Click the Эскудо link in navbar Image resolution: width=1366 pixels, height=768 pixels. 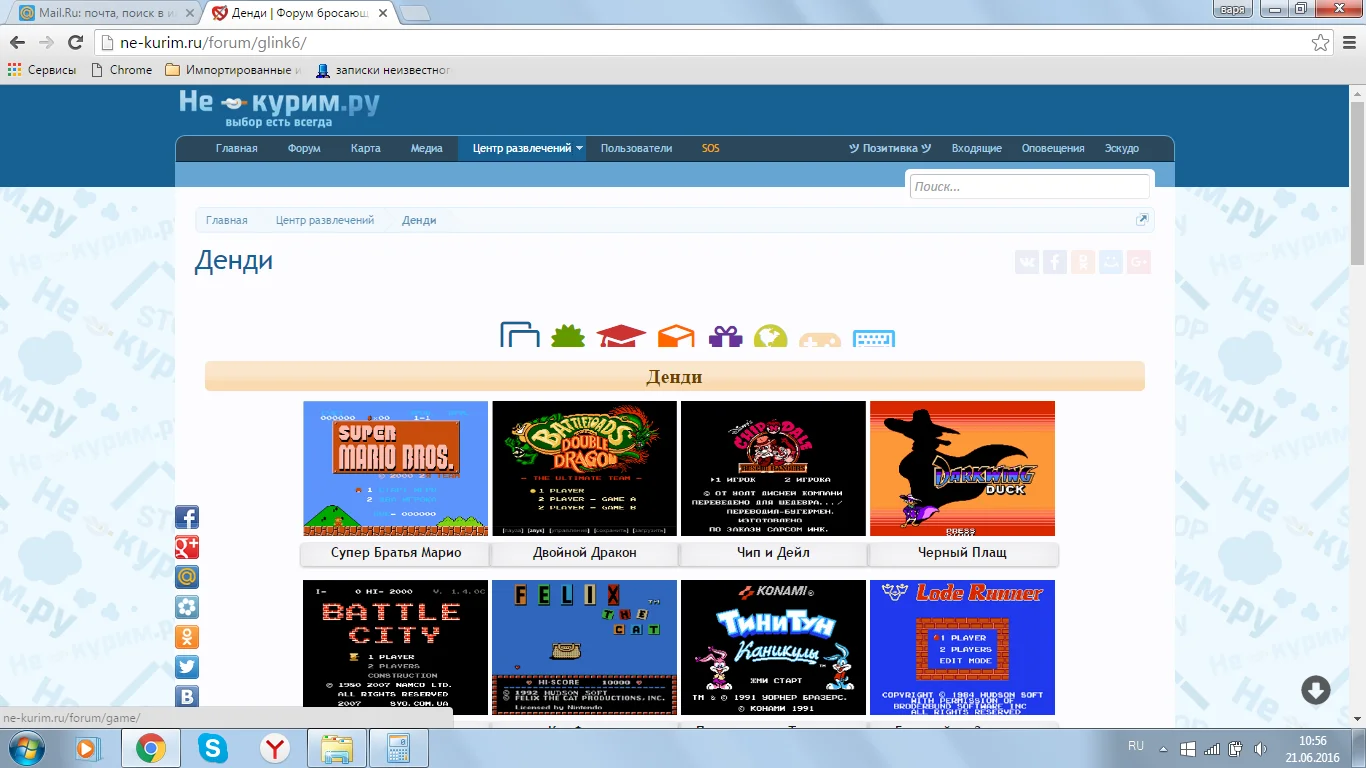[x=1121, y=148]
